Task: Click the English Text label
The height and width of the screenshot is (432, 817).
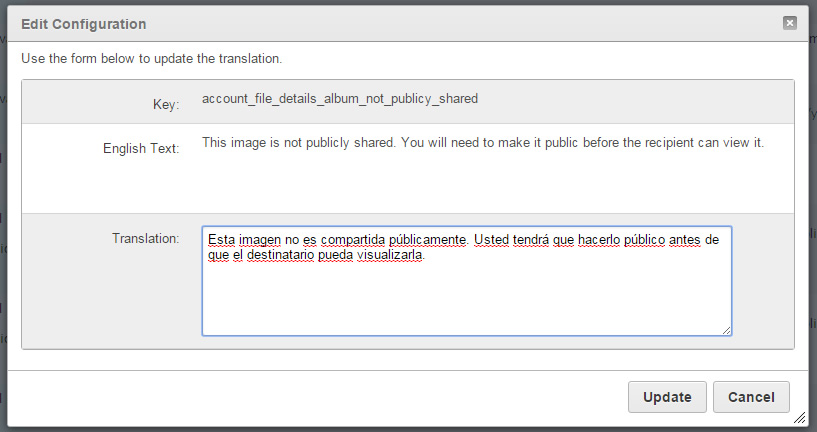Action: [x=140, y=148]
